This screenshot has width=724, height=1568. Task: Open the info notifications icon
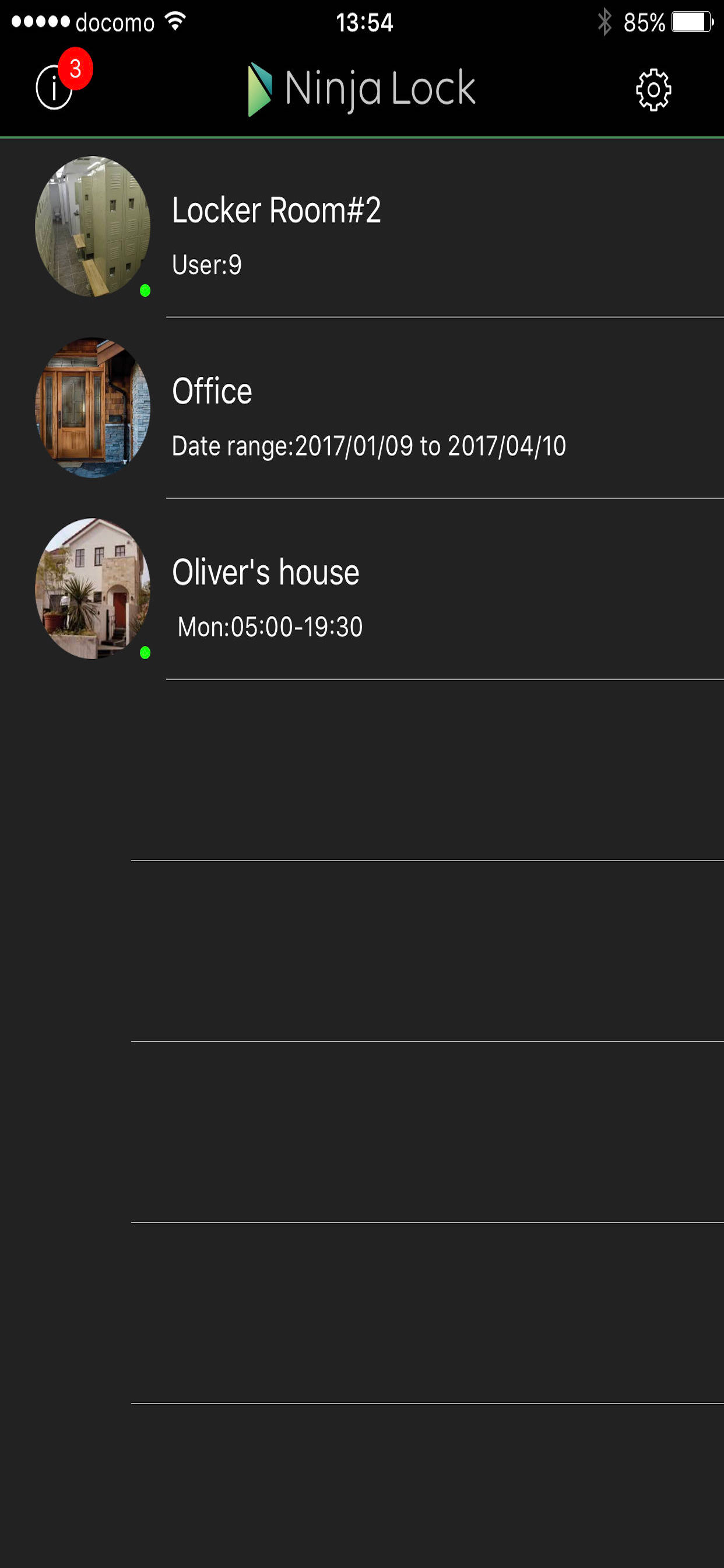(54, 88)
